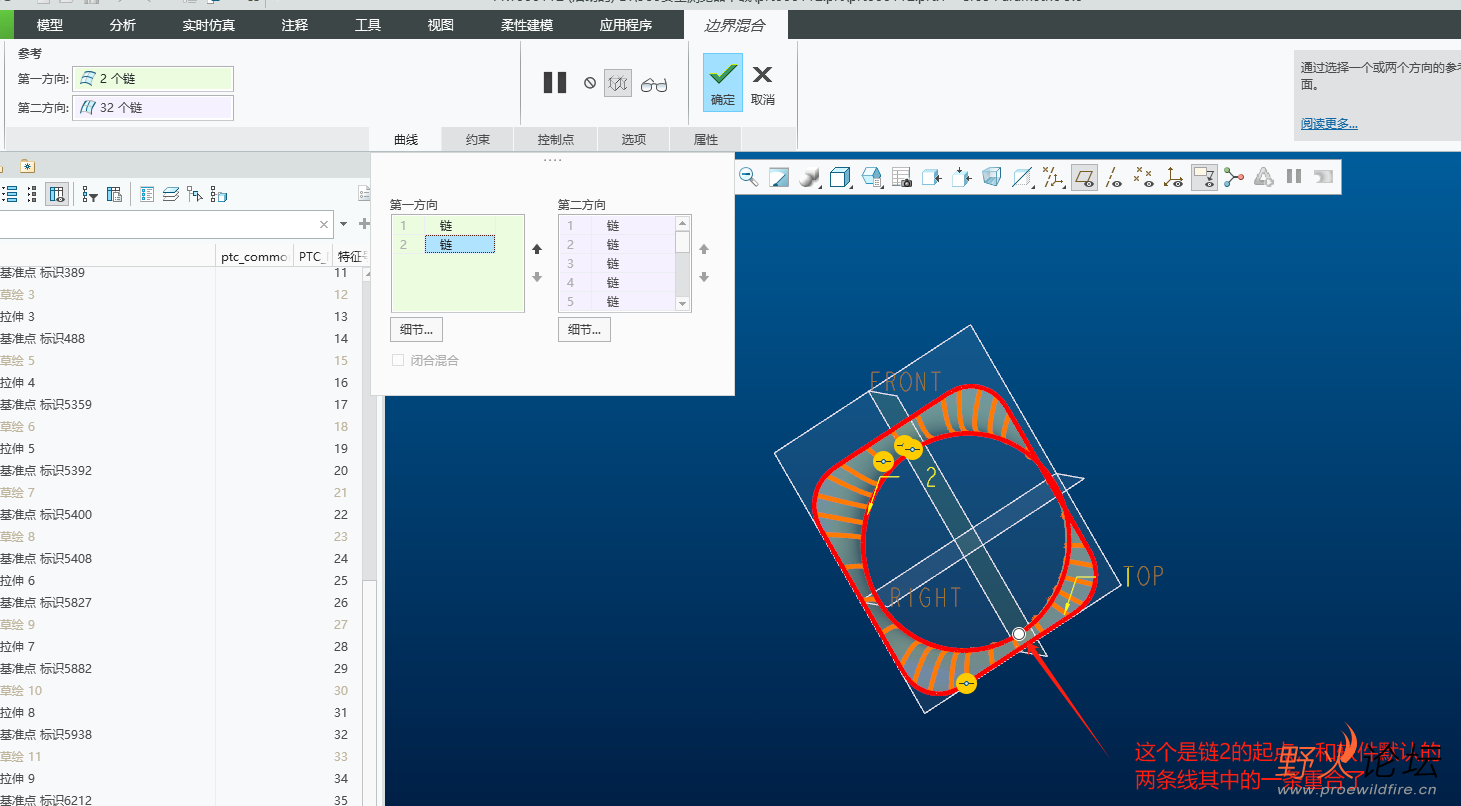Select chain 2 in first direction list
Viewport: 1461px width, 806px height.
[458, 244]
